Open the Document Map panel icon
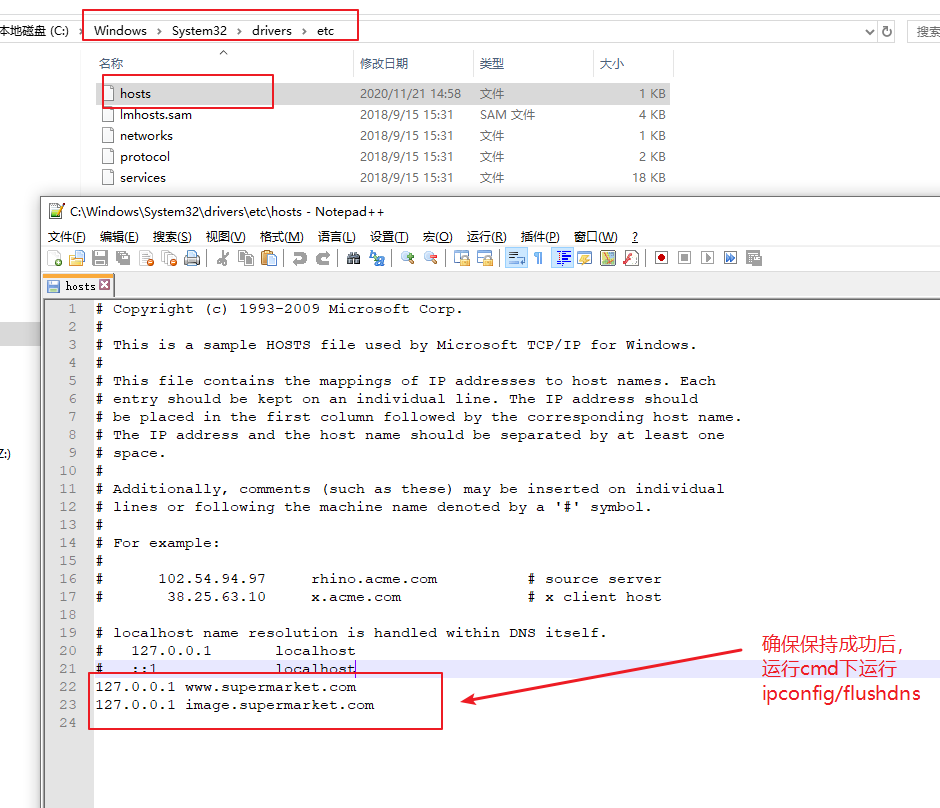 click(608, 258)
